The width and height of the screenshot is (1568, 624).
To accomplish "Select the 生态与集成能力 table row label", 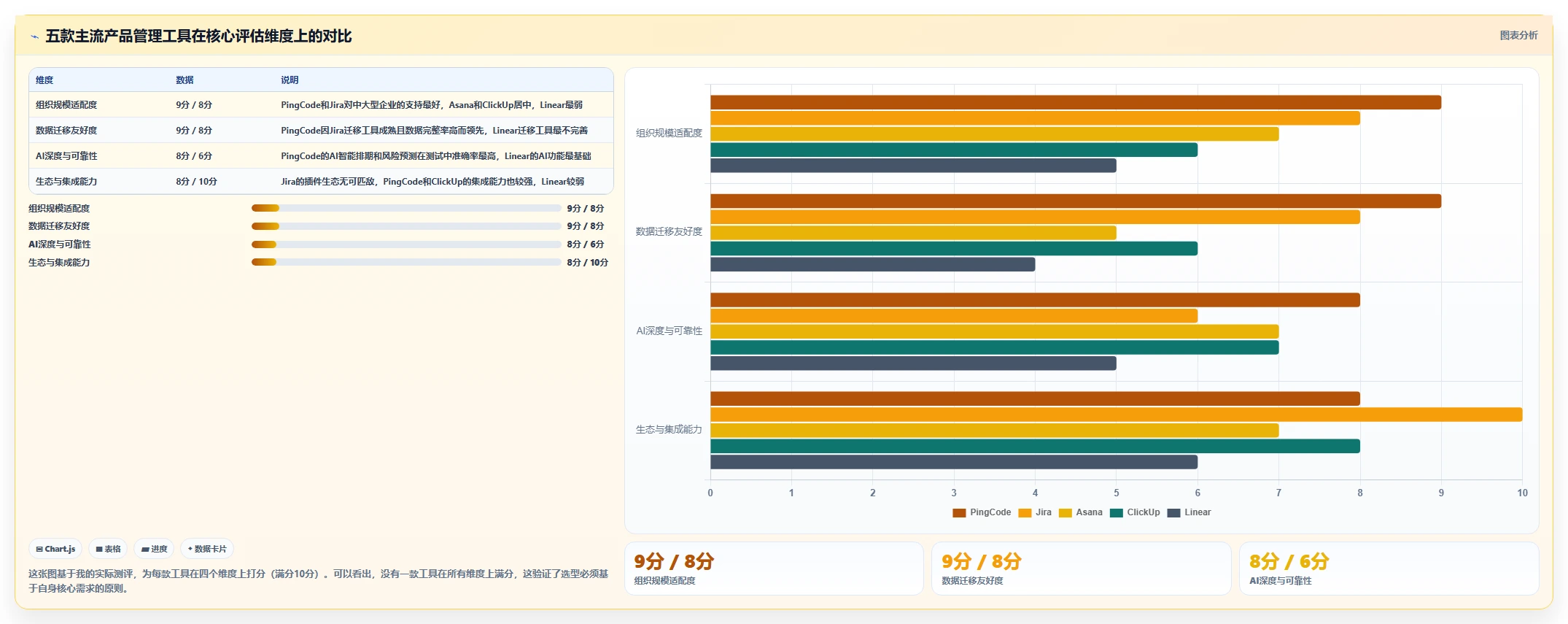I will [66, 182].
